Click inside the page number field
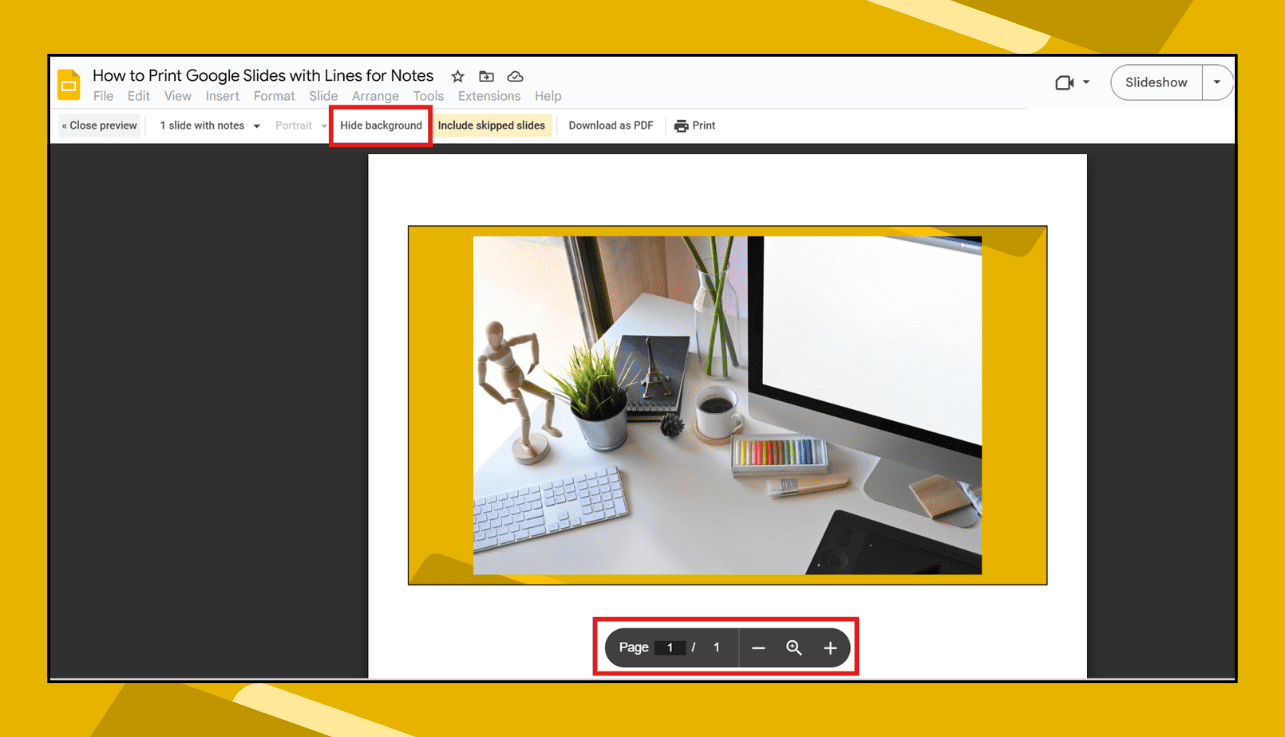This screenshot has height=737, width=1285. coord(670,648)
